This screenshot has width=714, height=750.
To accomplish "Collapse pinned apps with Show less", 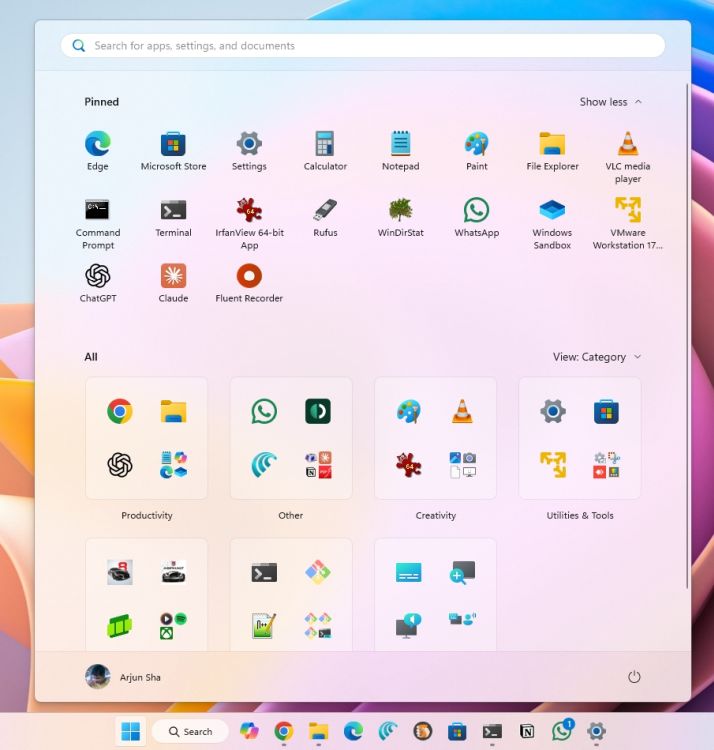I will 610,102.
